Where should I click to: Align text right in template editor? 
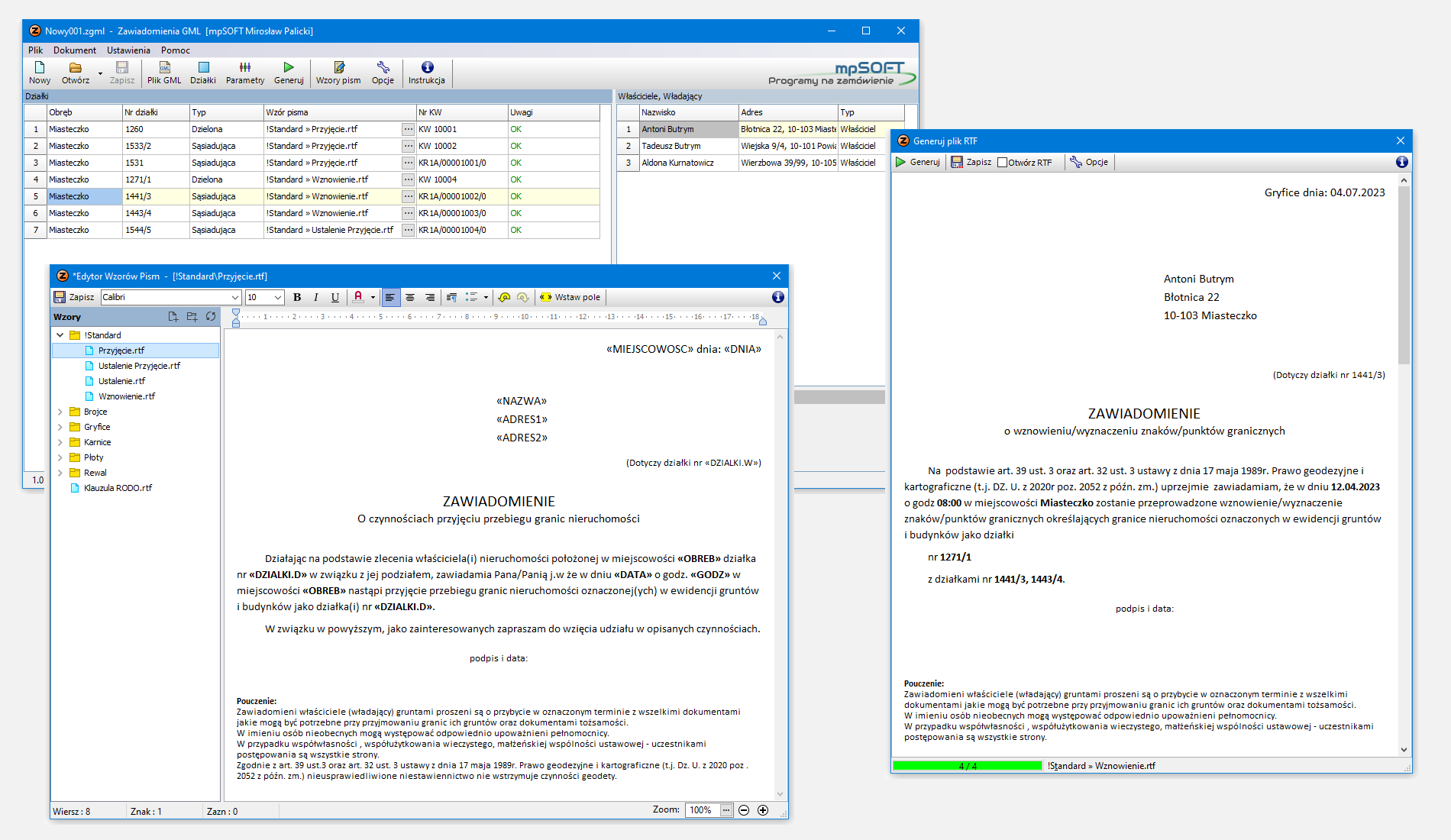click(430, 297)
